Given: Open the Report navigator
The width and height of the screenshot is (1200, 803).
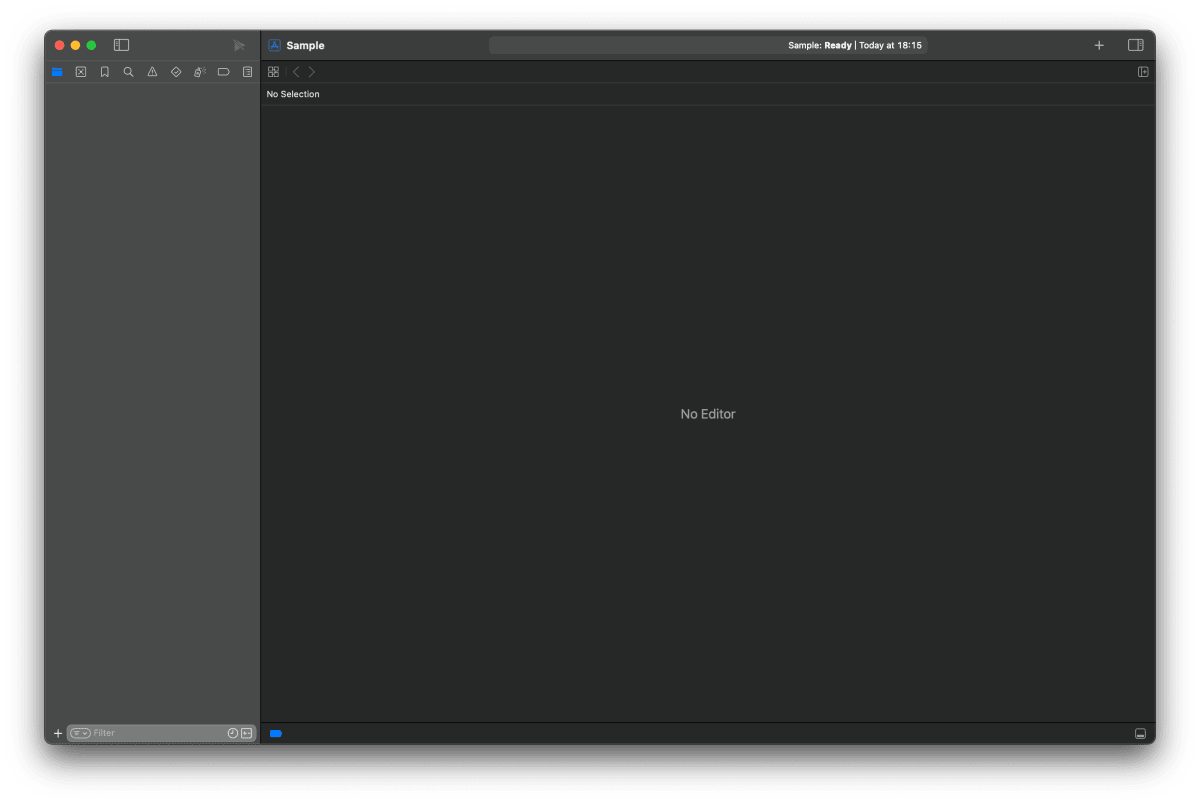Looking at the screenshot, I should point(247,72).
